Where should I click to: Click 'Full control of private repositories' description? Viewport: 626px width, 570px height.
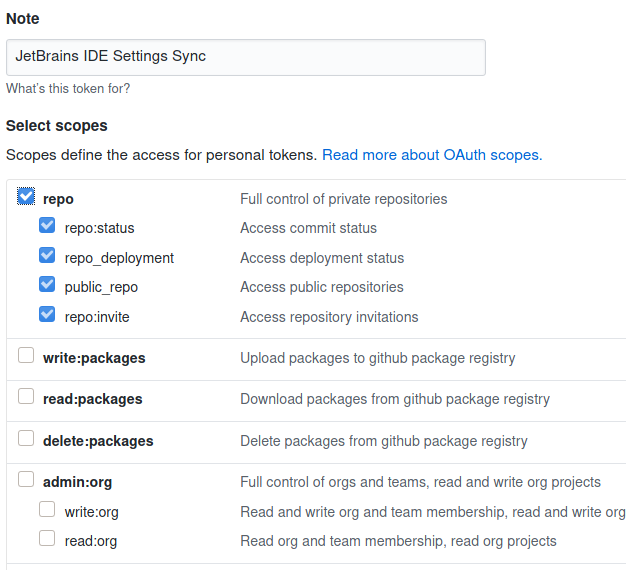coord(343,199)
